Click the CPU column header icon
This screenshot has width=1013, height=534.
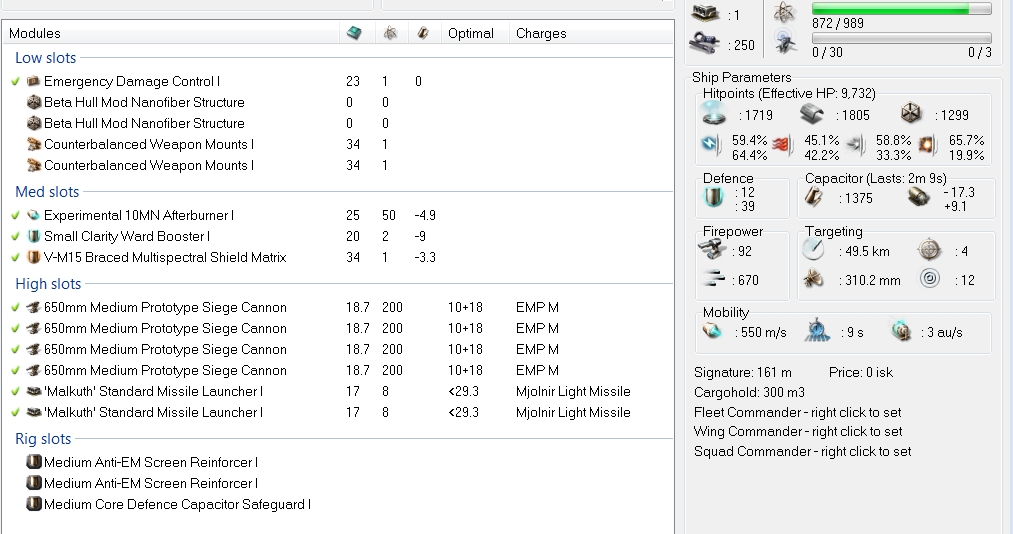(355, 33)
